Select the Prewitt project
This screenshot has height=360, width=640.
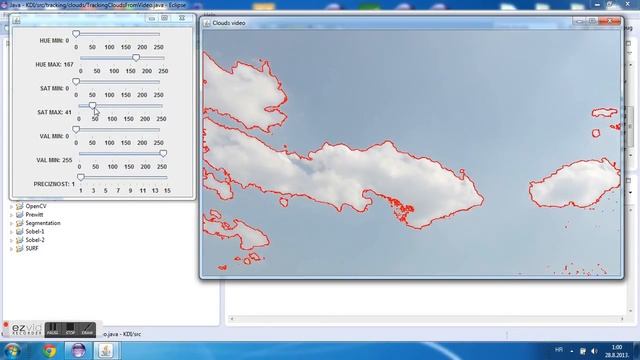point(34,215)
